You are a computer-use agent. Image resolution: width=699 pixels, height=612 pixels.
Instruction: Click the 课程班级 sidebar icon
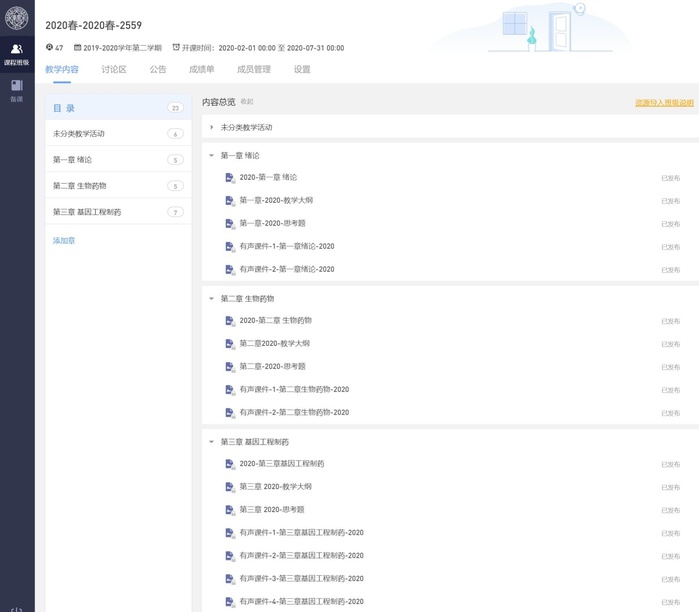pyautogui.click(x=17, y=54)
